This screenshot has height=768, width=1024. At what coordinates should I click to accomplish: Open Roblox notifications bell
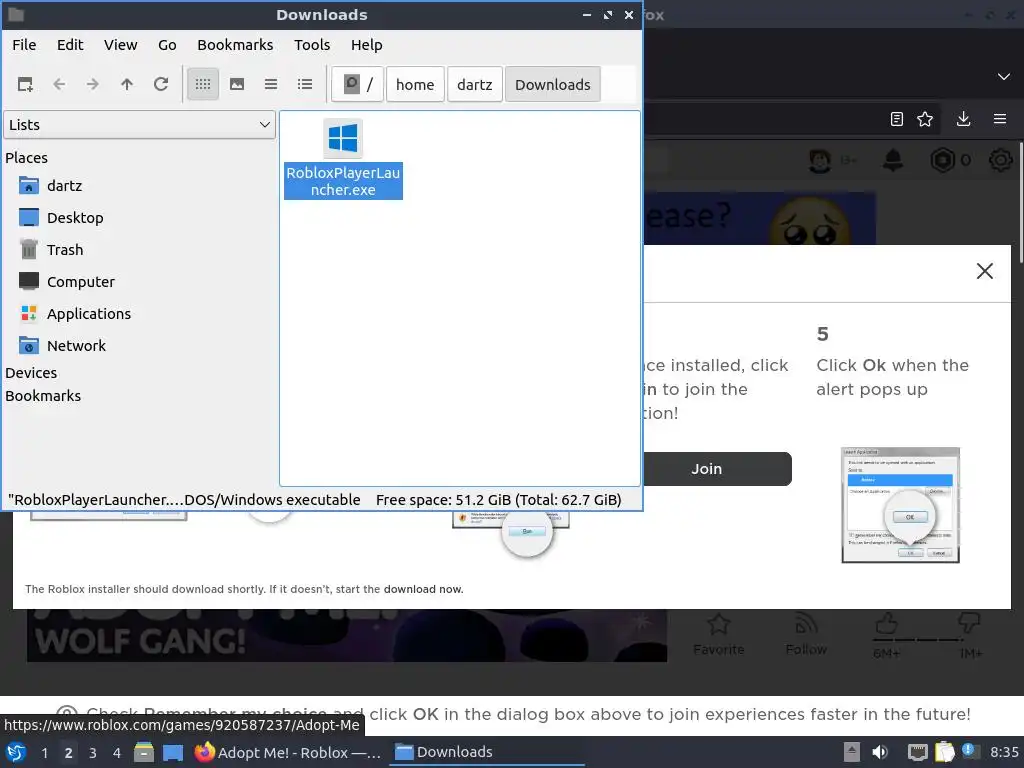tap(893, 160)
